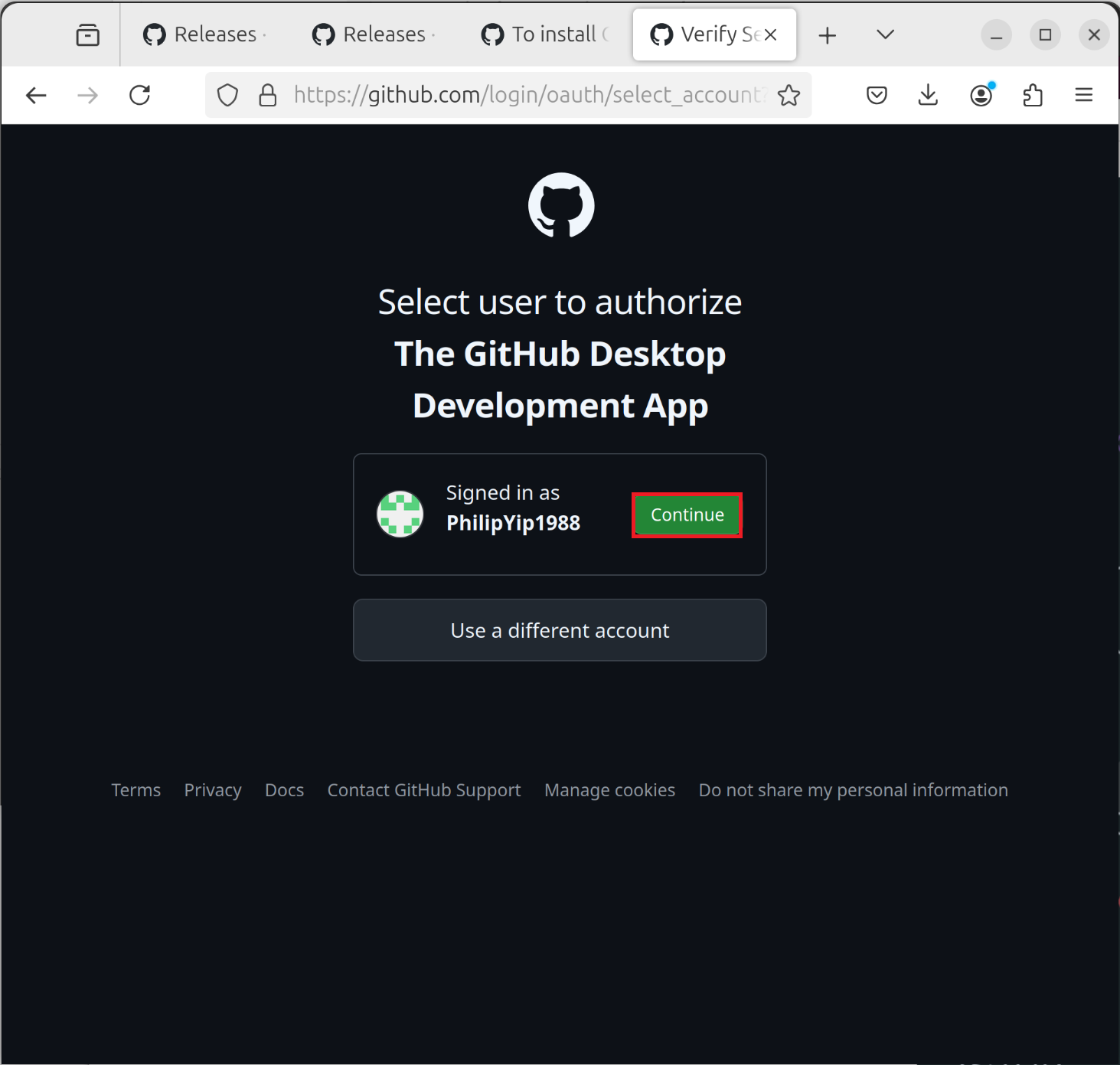Bookmark this page with star icon

(x=789, y=95)
